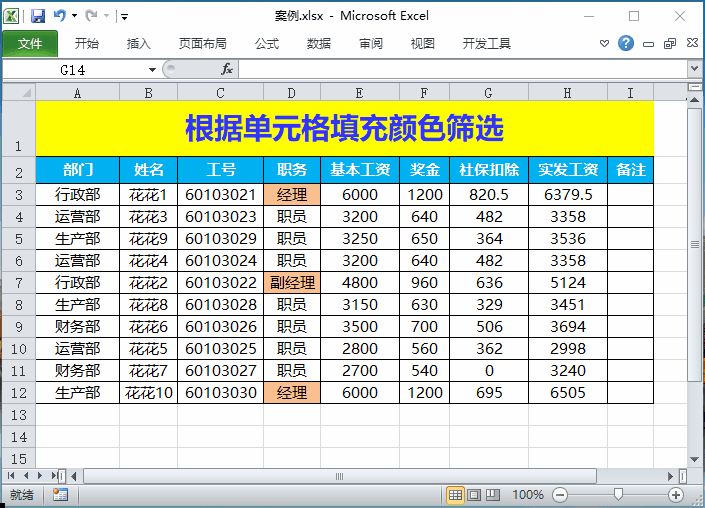Click the fx insert function icon
This screenshot has width=705, height=508.
coord(227,69)
